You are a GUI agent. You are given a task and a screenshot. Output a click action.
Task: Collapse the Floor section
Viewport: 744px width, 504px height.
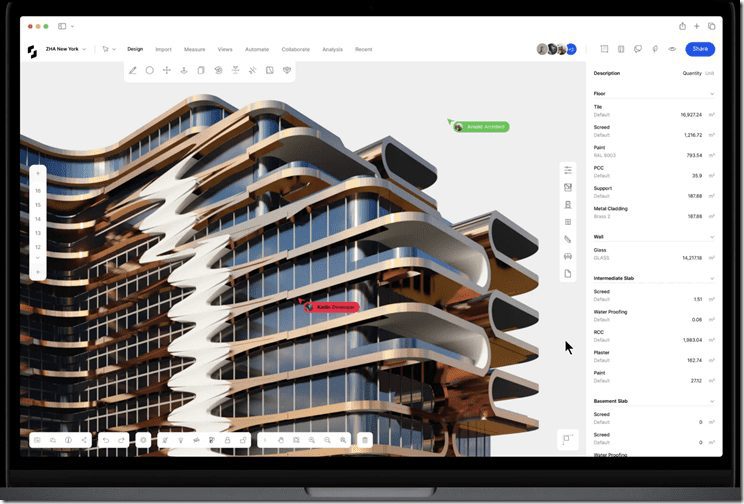coord(712,94)
